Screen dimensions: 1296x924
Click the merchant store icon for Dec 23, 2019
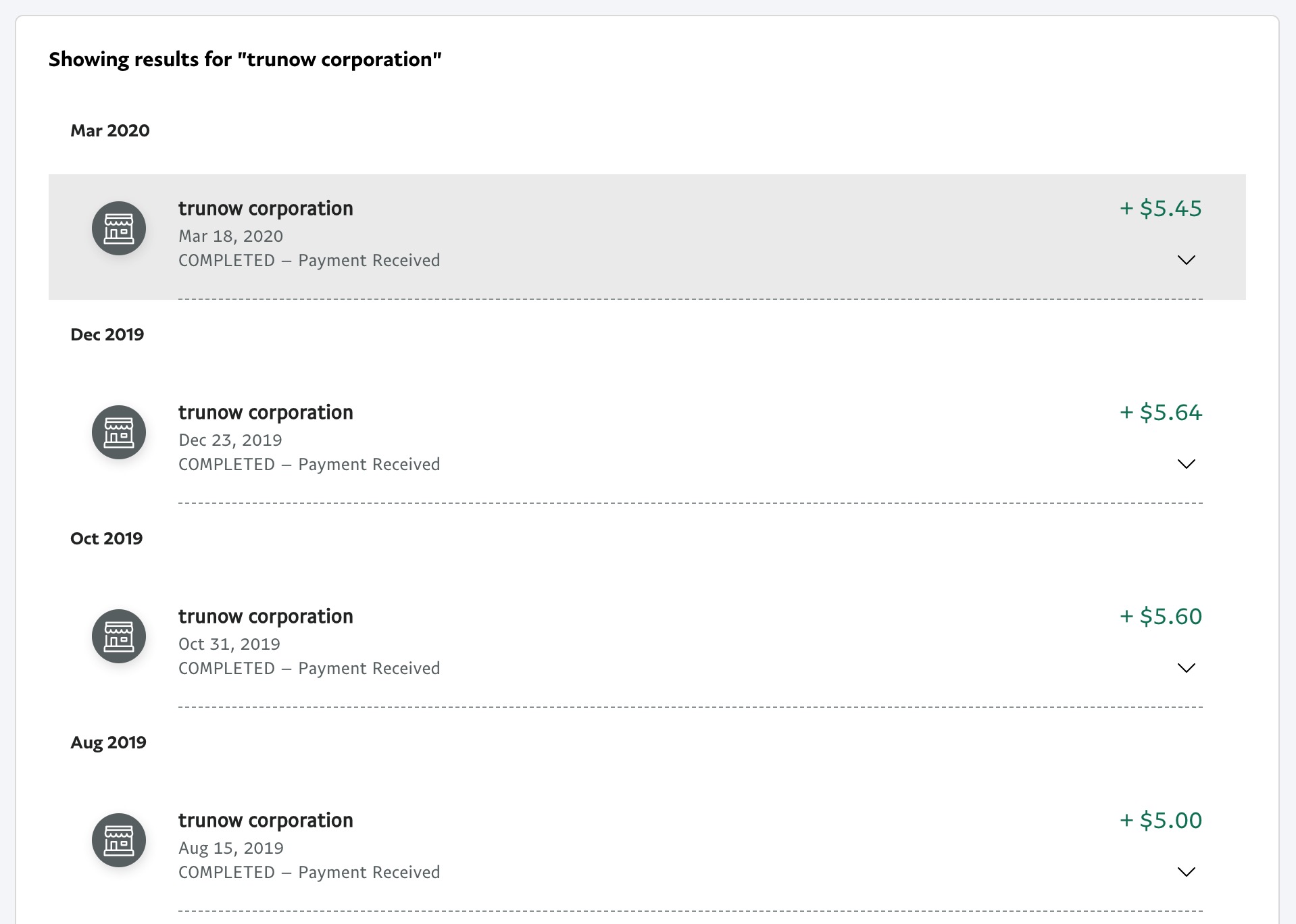pyautogui.click(x=119, y=432)
